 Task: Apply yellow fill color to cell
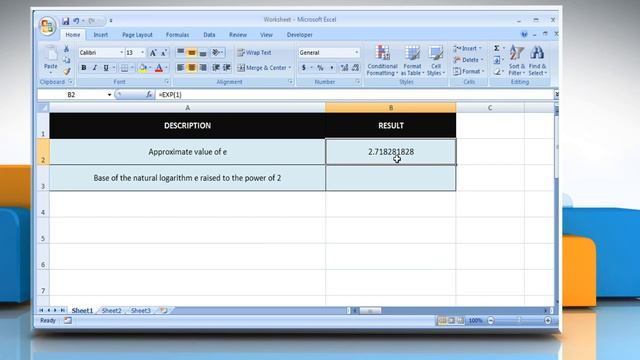[x=143, y=68]
